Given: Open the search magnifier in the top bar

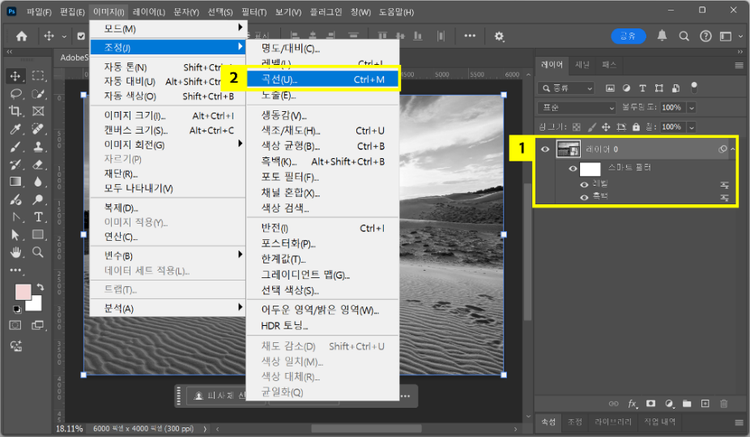Looking at the screenshot, I should click(x=684, y=36).
